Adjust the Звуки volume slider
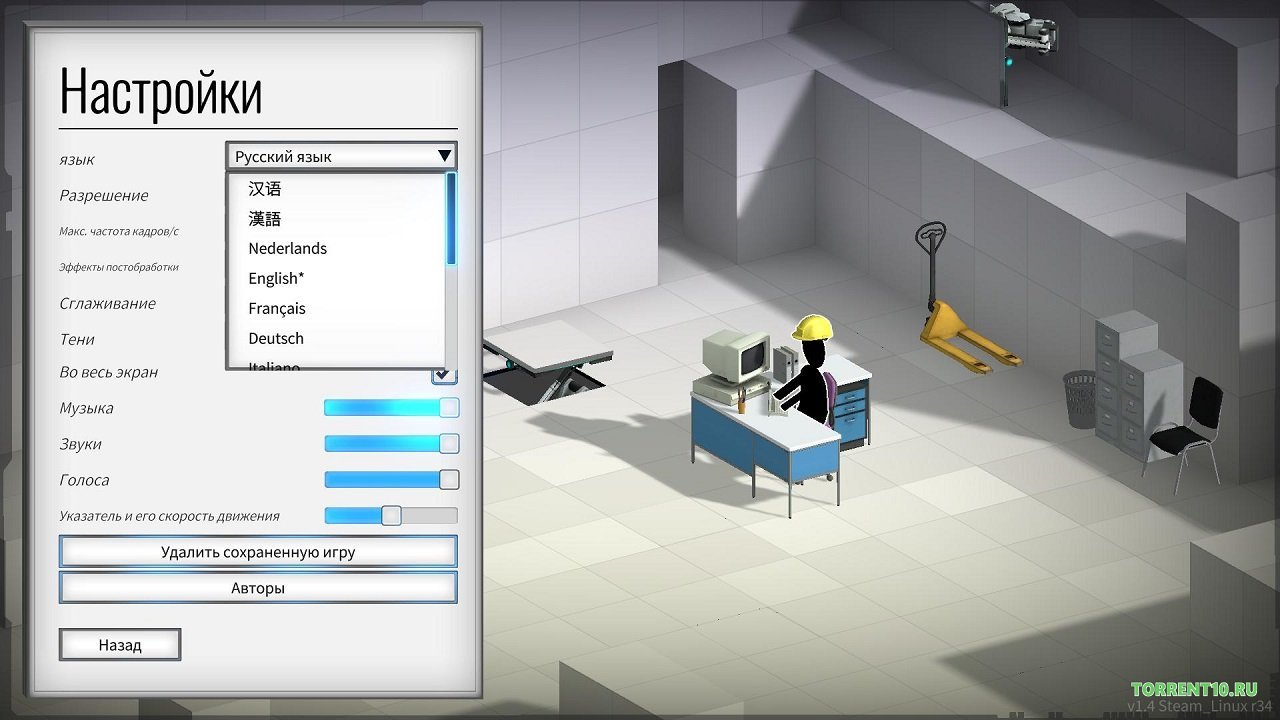The image size is (1280, 720). (x=390, y=444)
